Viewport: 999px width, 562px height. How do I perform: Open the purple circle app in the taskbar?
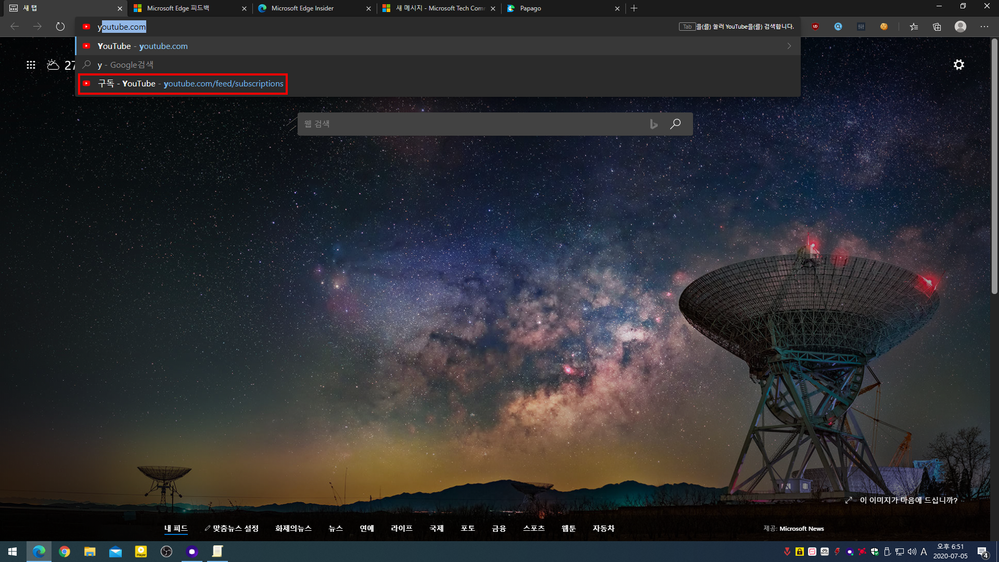click(192, 551)
